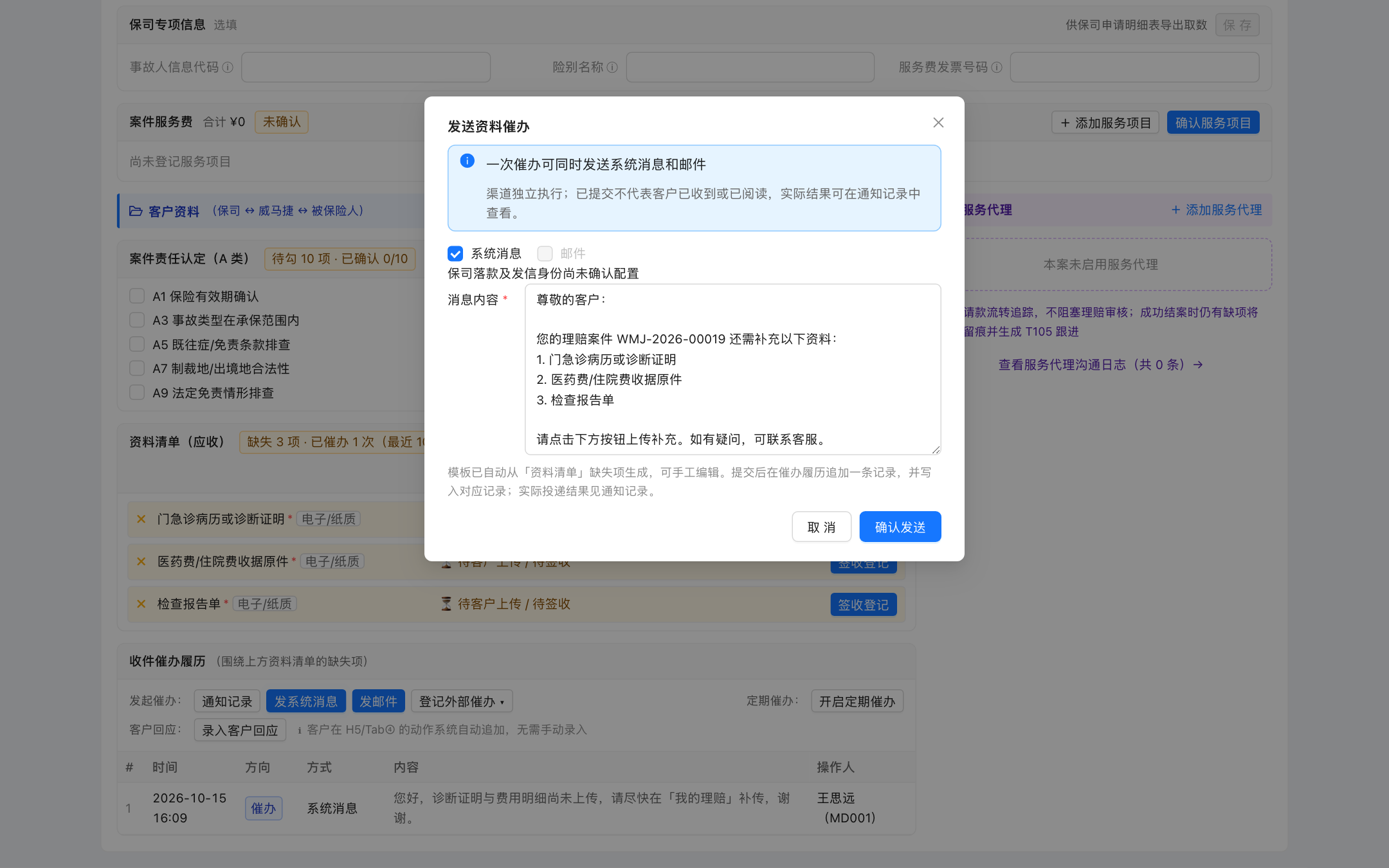The height and width of the screenshot is (868, 1389).
Task: Click the info icon next to 事故人信息代码
Action: [228, 67]
